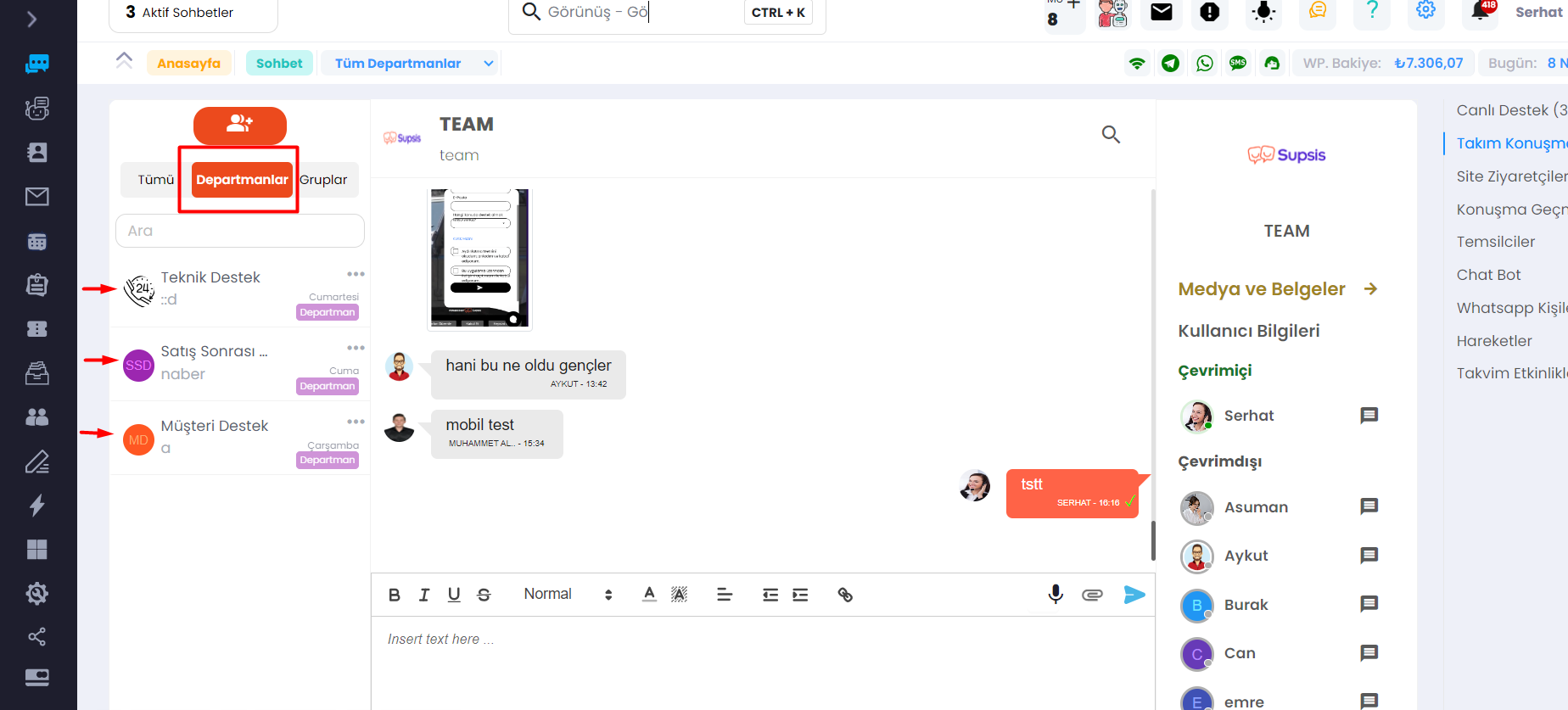The image size is (1568, 710).
Task: Start voice recording with microphone icon
Action: coord(1056,594)
